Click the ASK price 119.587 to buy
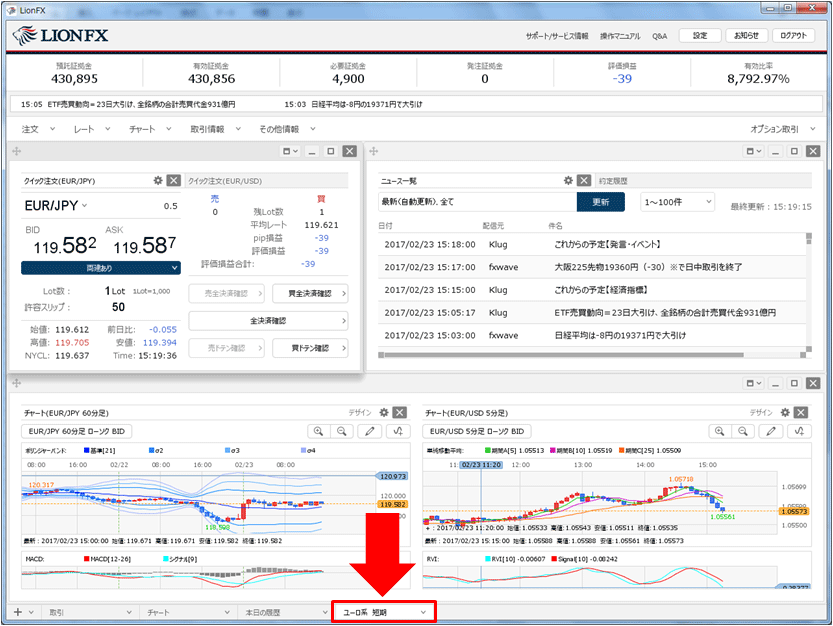Screen dimensions: 833x626 [144, 246]
